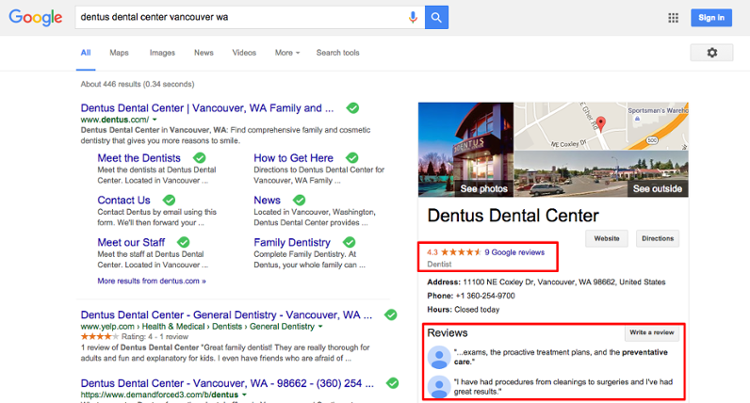Click the blue magnifier search button
The height and width of the screenshot is (403, 750).
[x=437, y=17]
